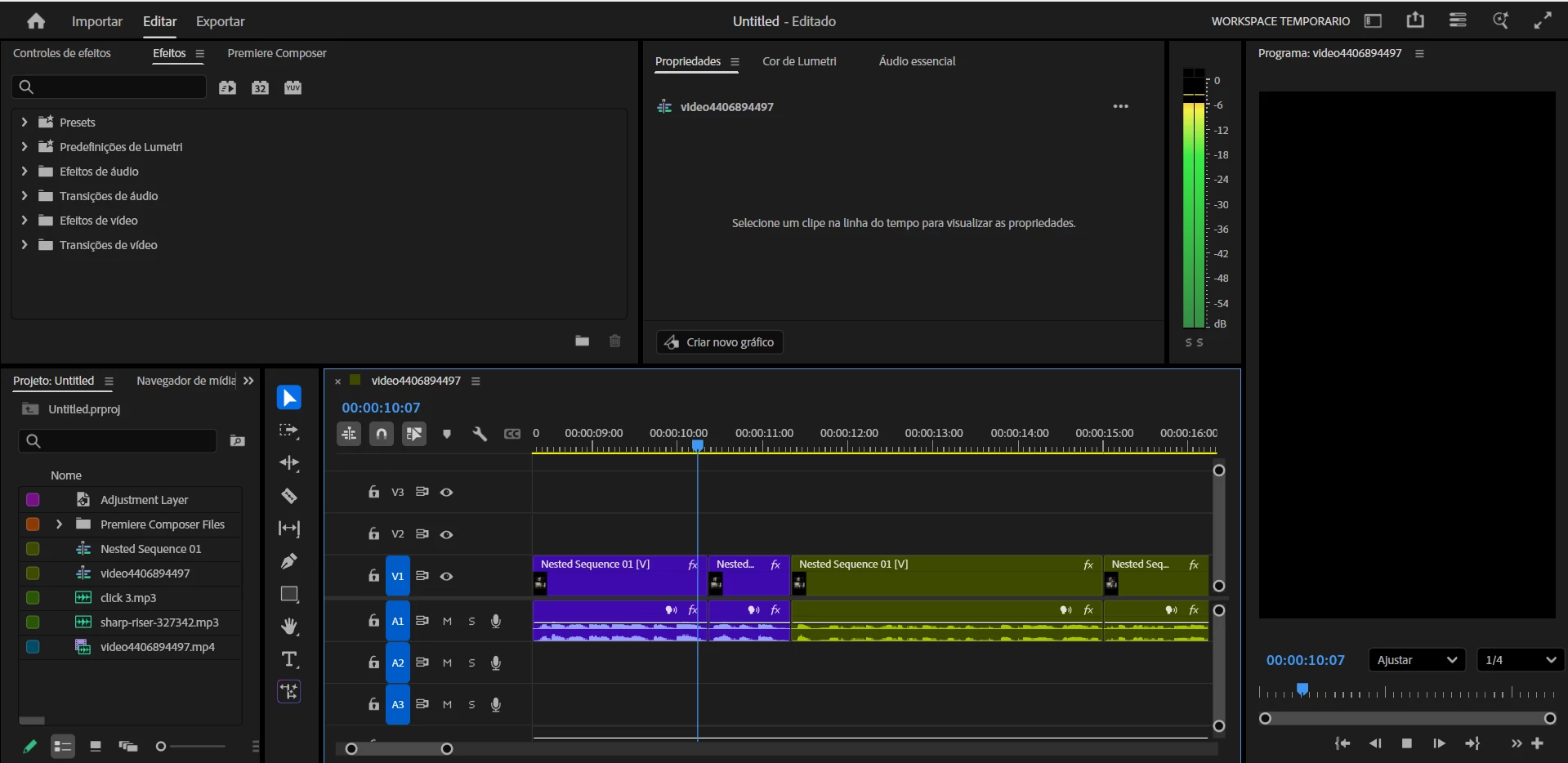Viewport: 1568px width, 763px height.
Task: Toggle track lock on V3
Action: (x=373, y=492)
